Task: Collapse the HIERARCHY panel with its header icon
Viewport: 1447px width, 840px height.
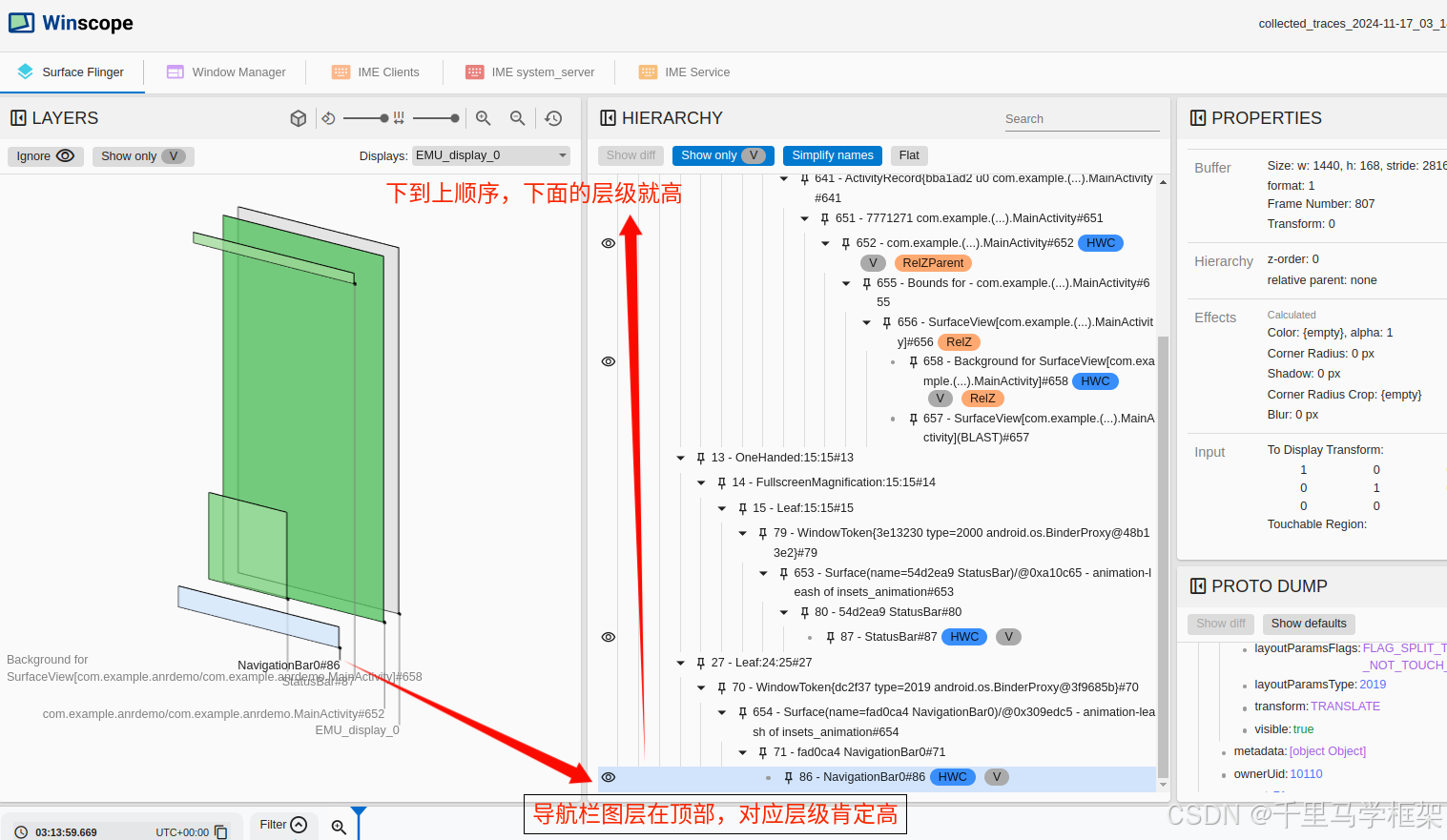Action: [x=608, y=118]
